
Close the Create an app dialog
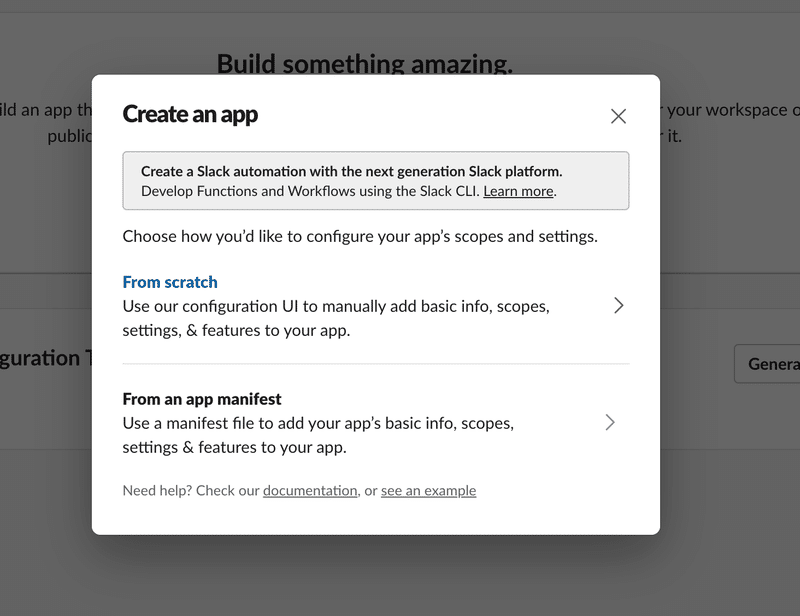[x=618, y=116]
